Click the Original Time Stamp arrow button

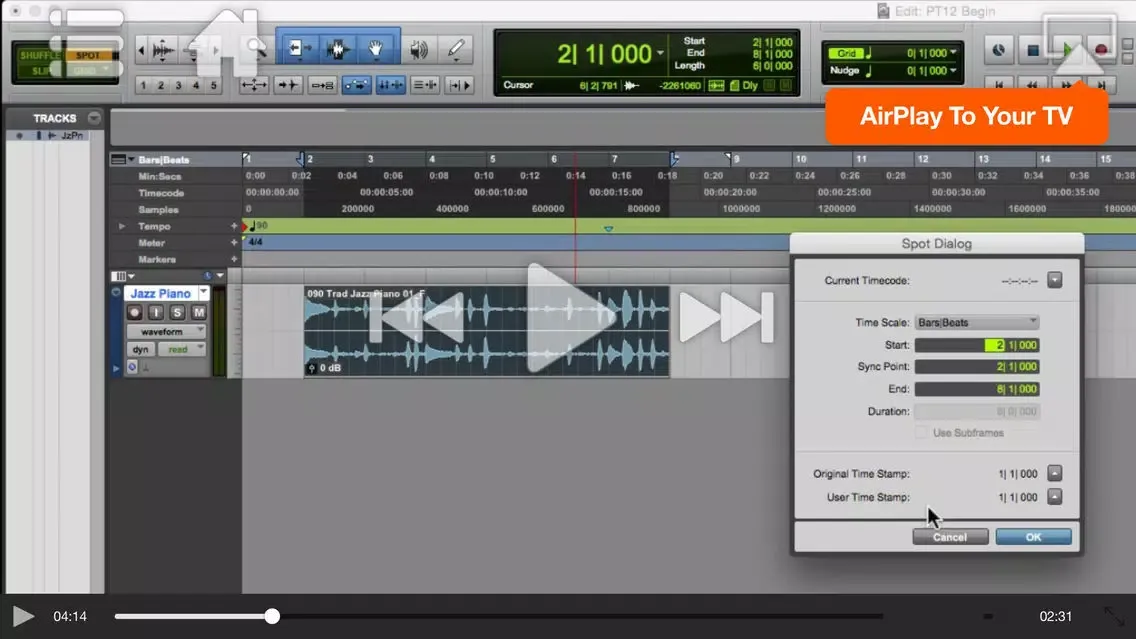point(1054,474)
